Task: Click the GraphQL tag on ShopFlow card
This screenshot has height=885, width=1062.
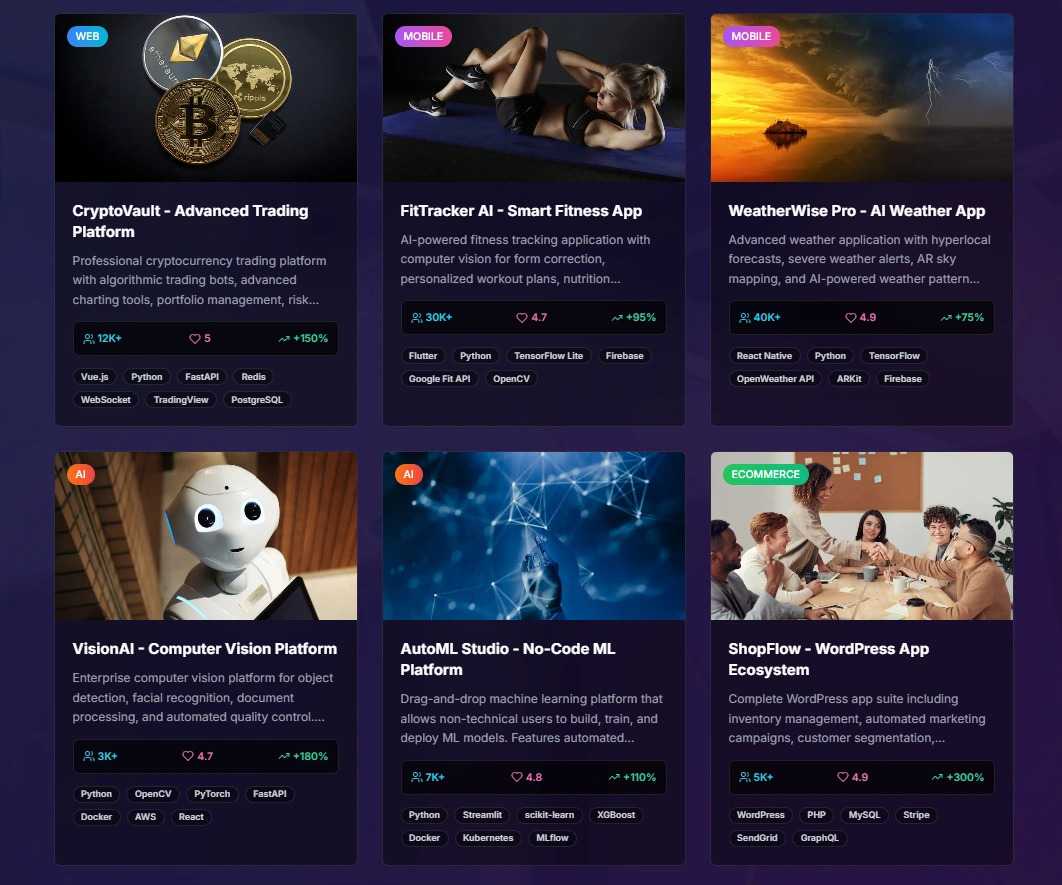Action: (x=820, y=838)
